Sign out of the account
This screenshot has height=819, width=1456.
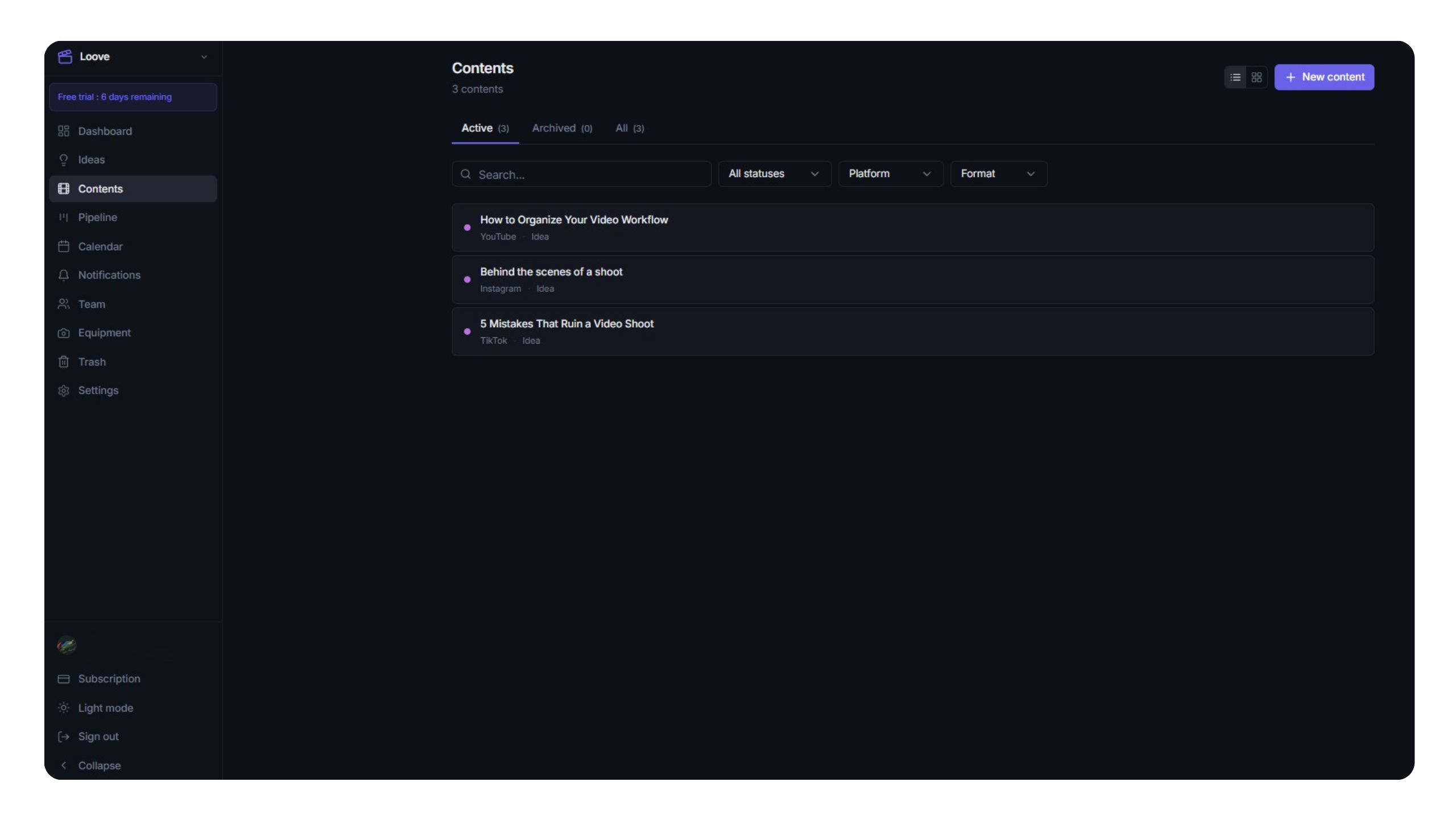point(98,737)
